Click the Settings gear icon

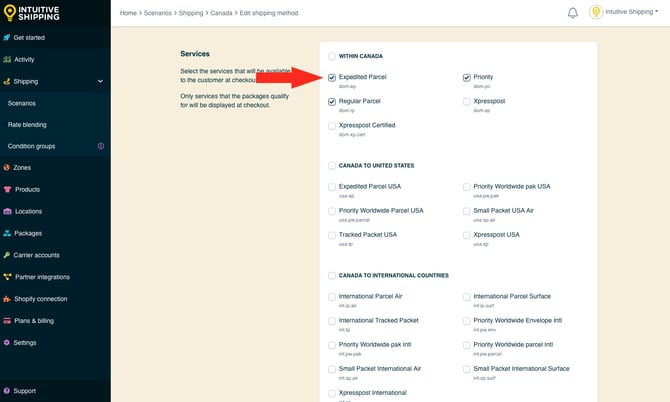(6, 342)
